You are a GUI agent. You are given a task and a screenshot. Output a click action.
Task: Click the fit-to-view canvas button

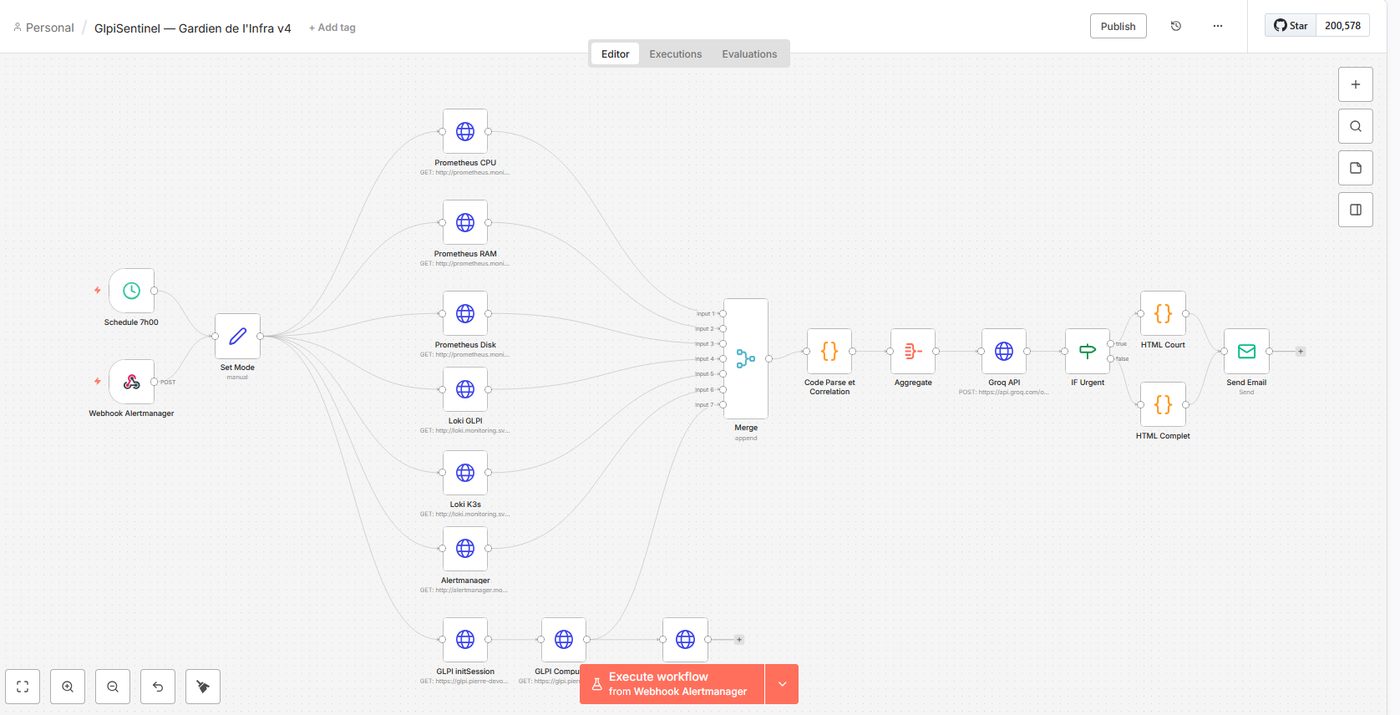tap(23, 687)
